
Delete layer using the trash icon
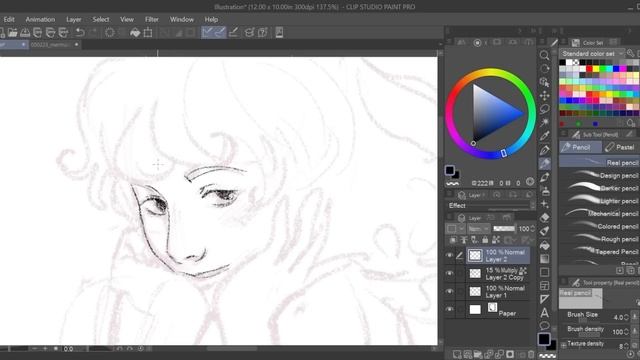point(531,354)
